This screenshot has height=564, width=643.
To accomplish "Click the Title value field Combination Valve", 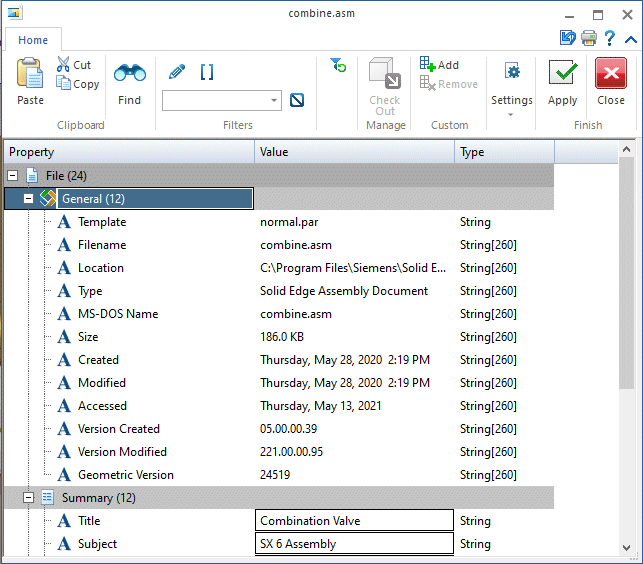I will coord(354,521).
